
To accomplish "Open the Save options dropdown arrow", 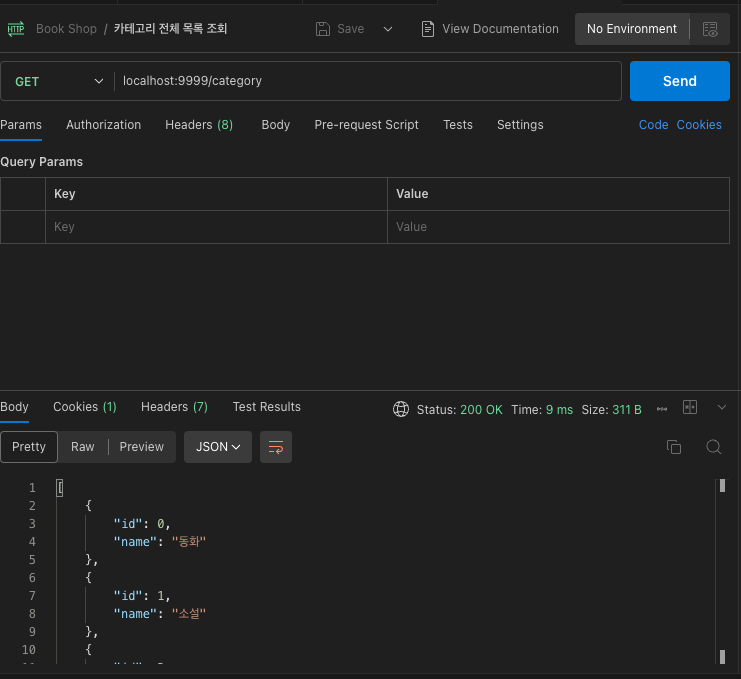I will pos(388,29).
